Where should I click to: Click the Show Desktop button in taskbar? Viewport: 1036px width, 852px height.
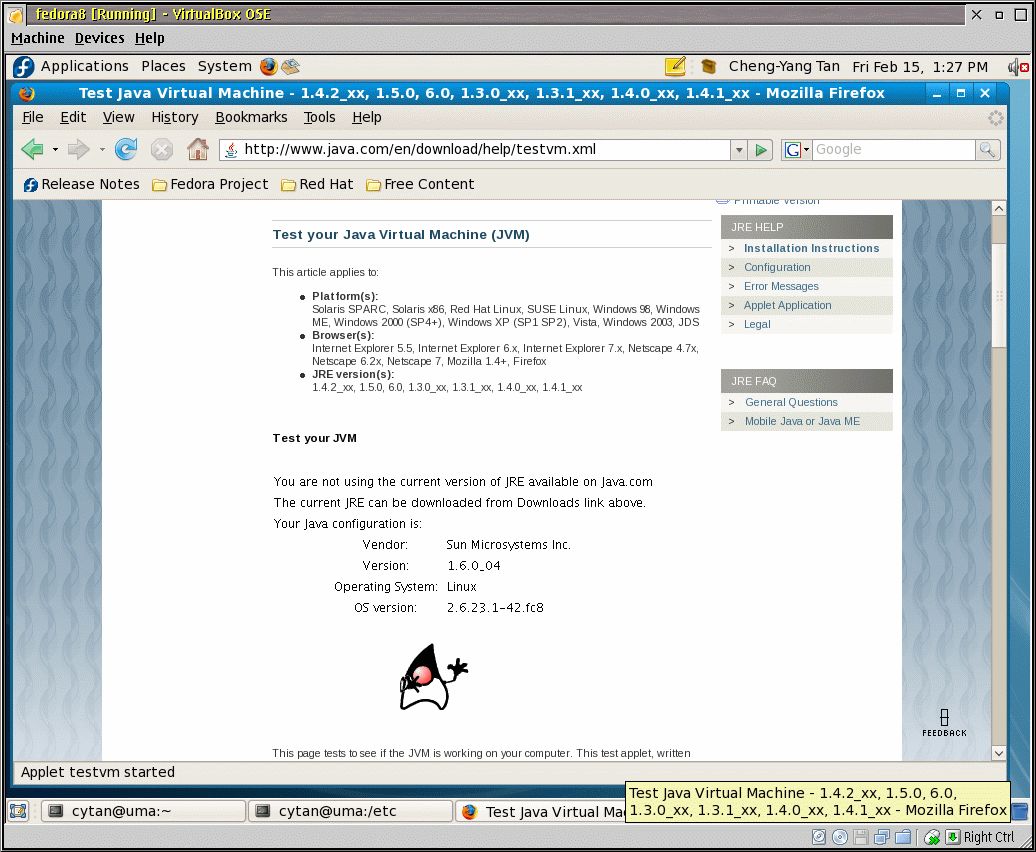(x=18, y=811)
